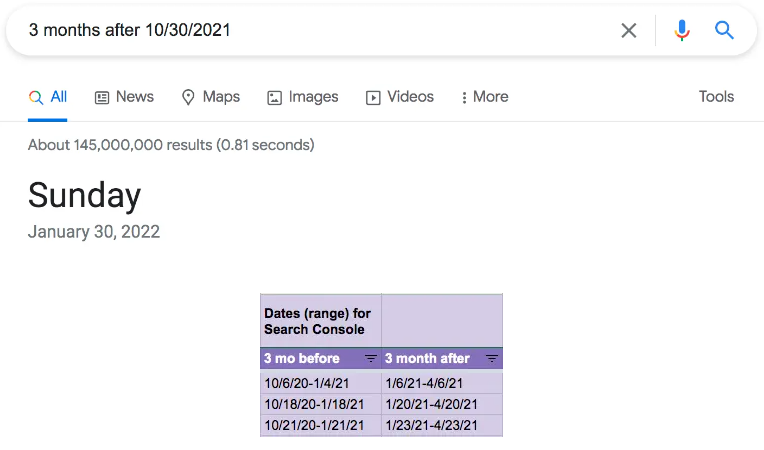
Task: Switch to the Videos results tab
Action: [410, 97]
